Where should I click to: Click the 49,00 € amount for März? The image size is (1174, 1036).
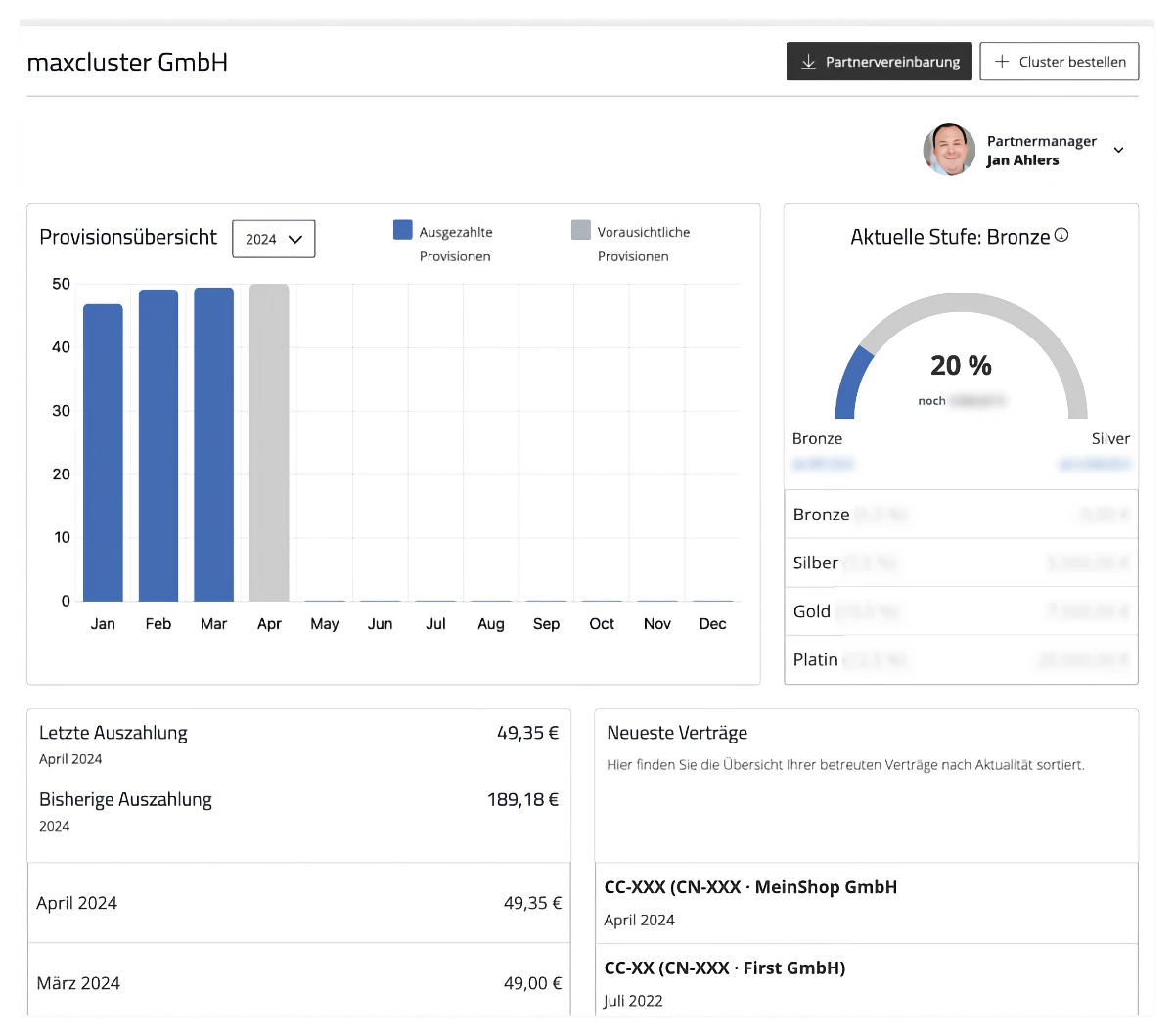tap(533, 983)
